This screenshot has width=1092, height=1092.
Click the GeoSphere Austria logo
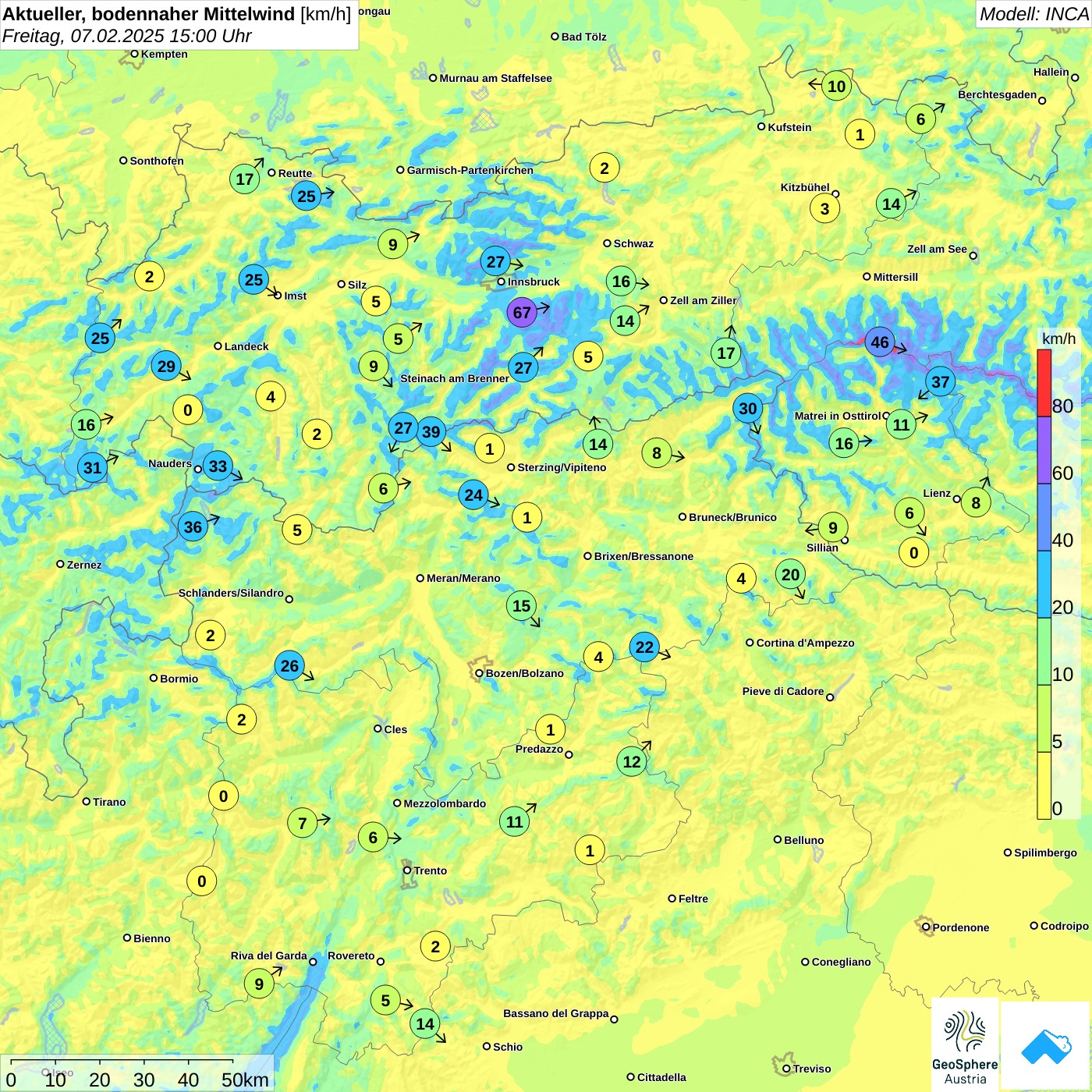[965, 1044]
